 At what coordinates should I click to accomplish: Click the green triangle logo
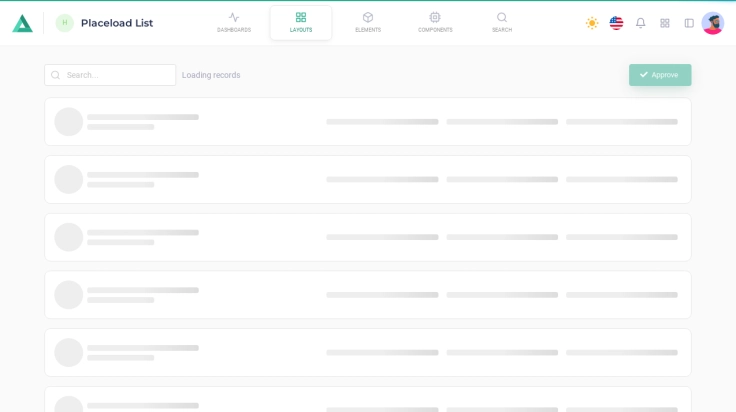[22, 23]
